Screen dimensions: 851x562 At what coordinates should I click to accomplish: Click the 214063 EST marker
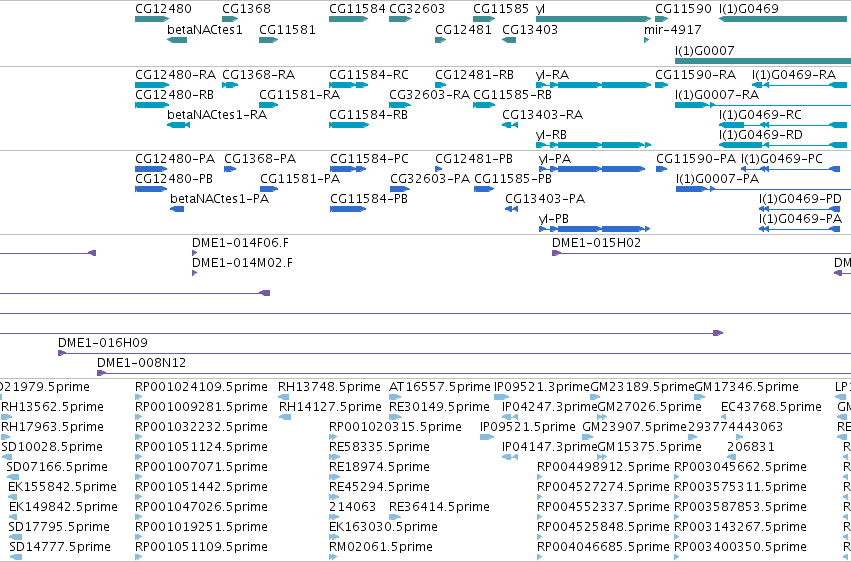coord(333,517)
